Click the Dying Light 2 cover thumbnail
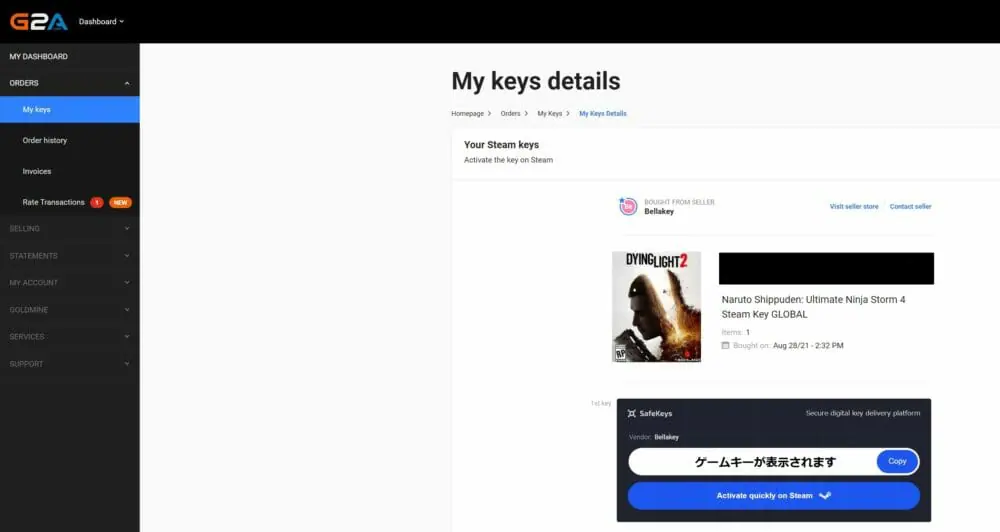Viewport: 1000px width, 532px height. coord(656,307)
